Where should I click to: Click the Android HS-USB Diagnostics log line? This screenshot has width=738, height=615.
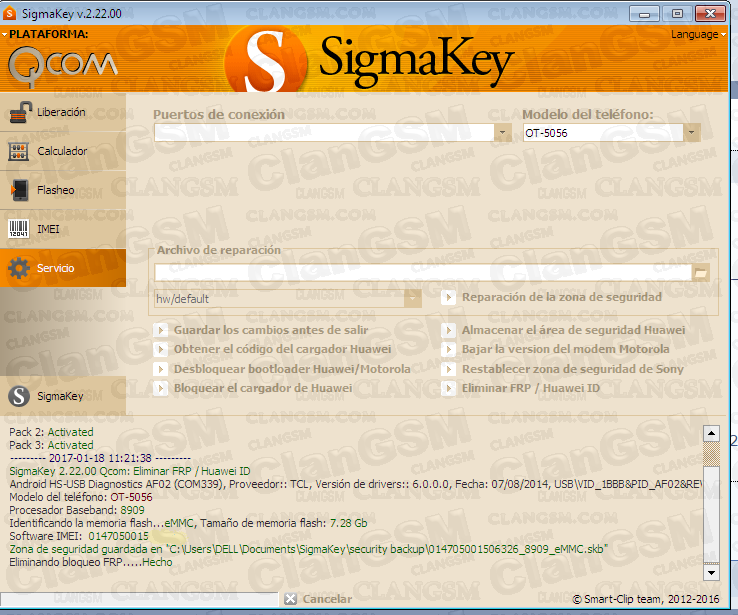[x=355, y=484]
